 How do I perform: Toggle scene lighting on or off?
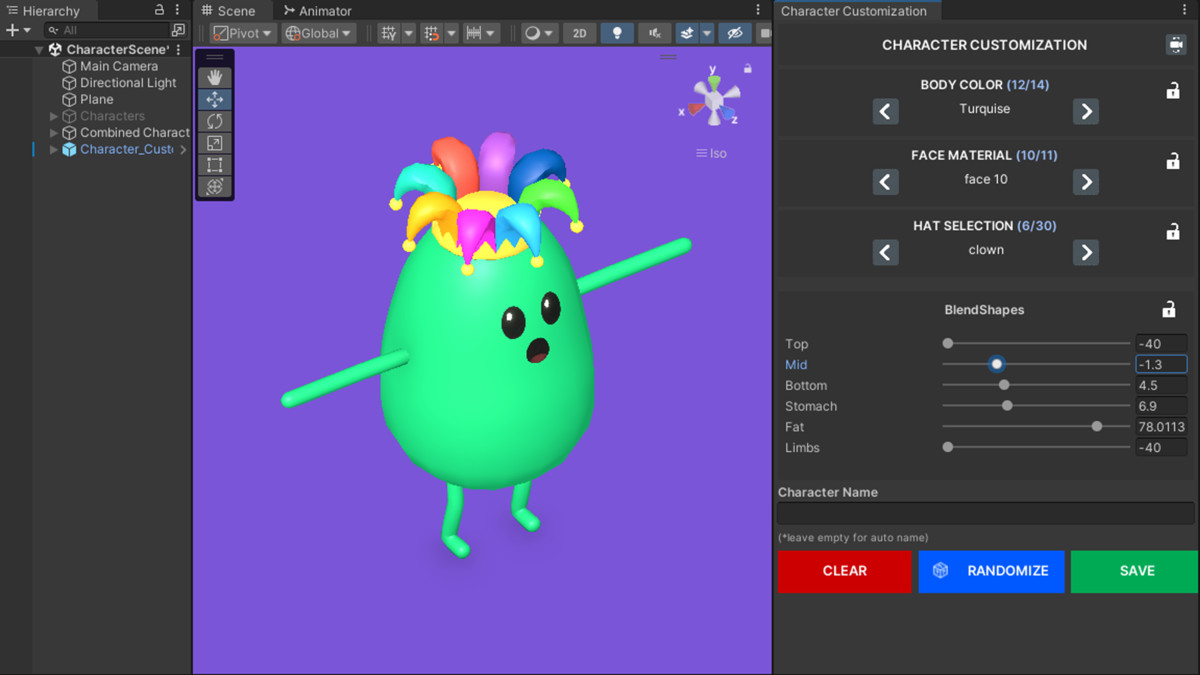617,32
